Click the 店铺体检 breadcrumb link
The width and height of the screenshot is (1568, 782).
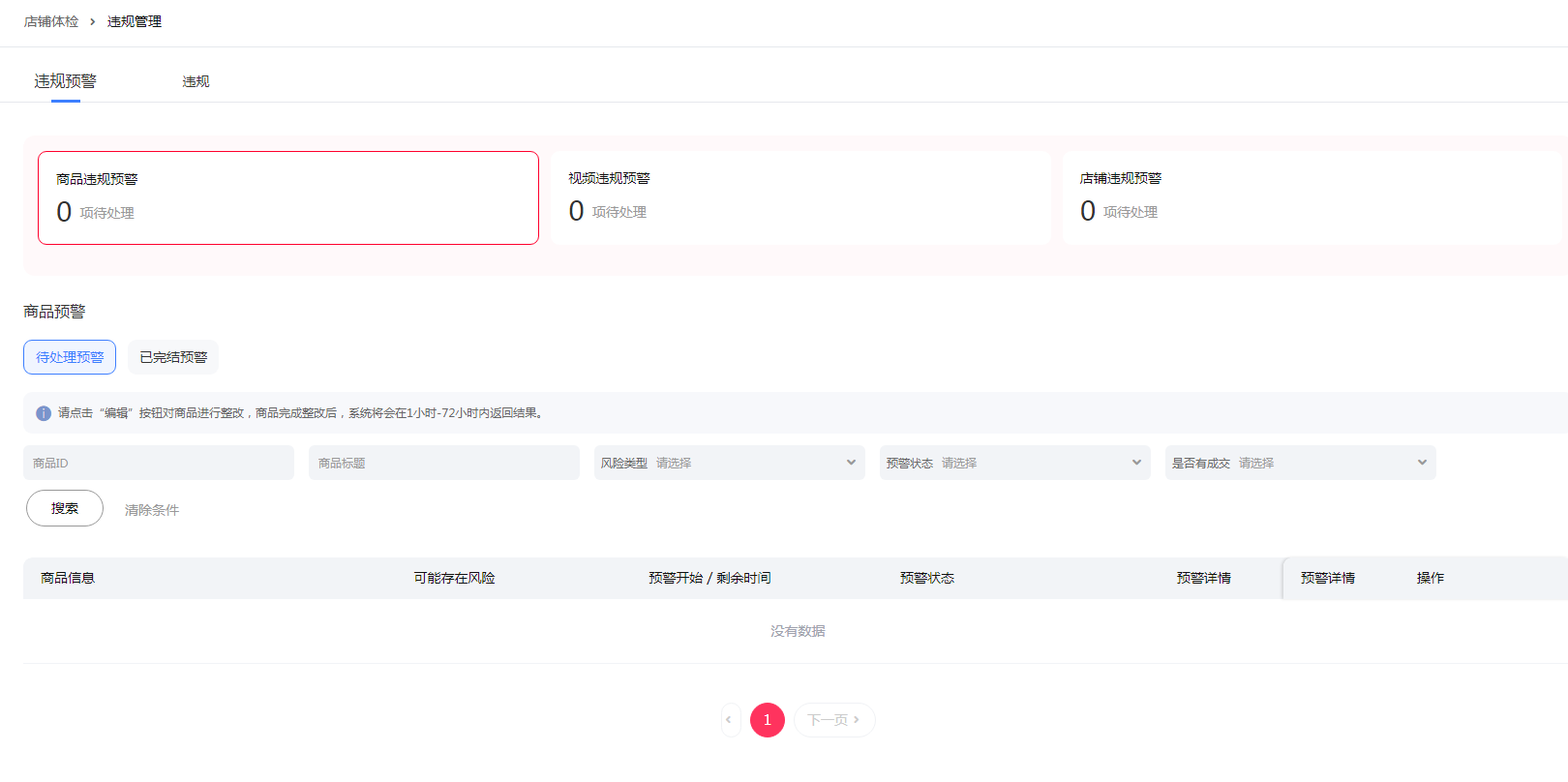(x=51, y=21)
